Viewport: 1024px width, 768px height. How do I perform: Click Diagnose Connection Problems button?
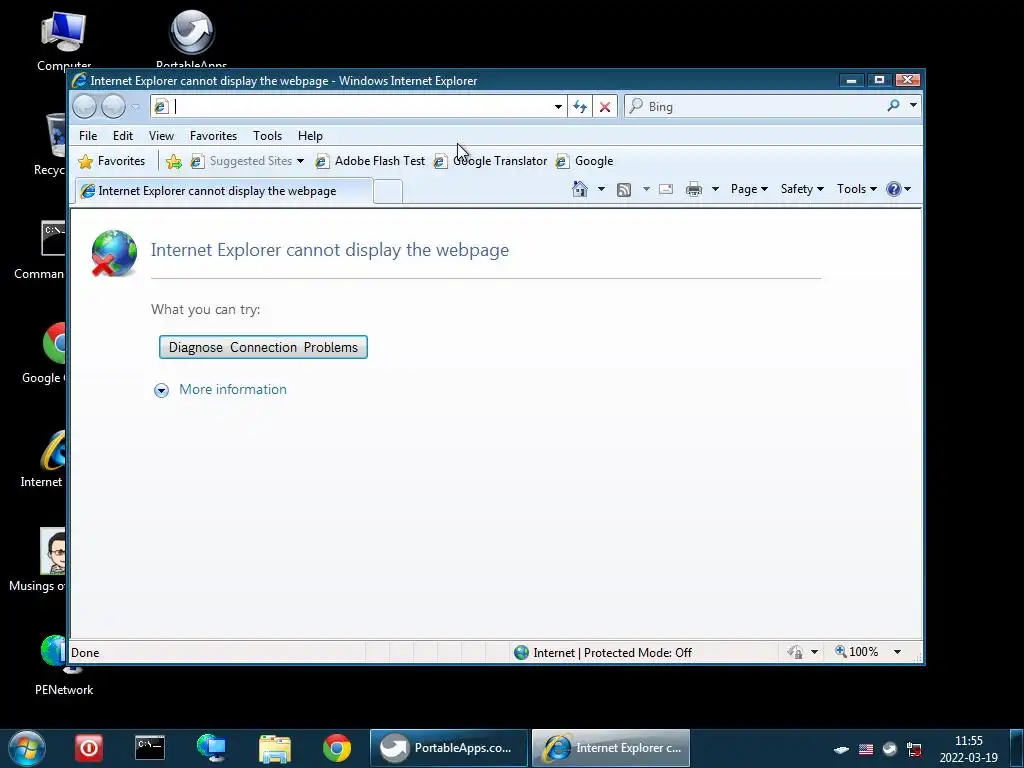(263, 347)
